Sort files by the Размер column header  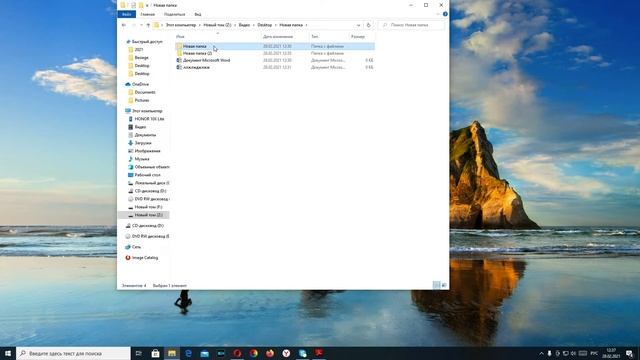click(x=358, y=37)
